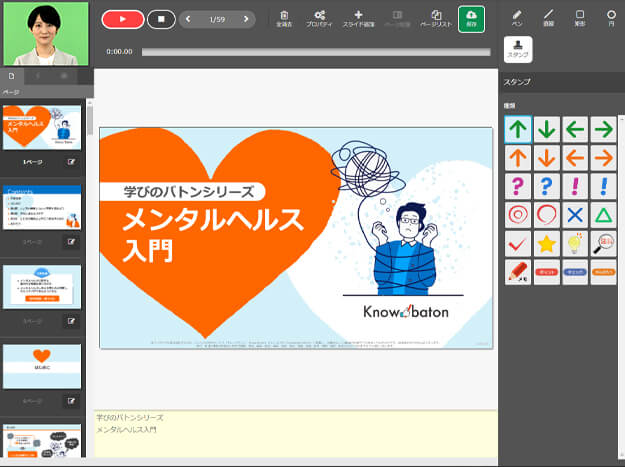
Task: Open the ページリスト
Action: click(435, 18)
